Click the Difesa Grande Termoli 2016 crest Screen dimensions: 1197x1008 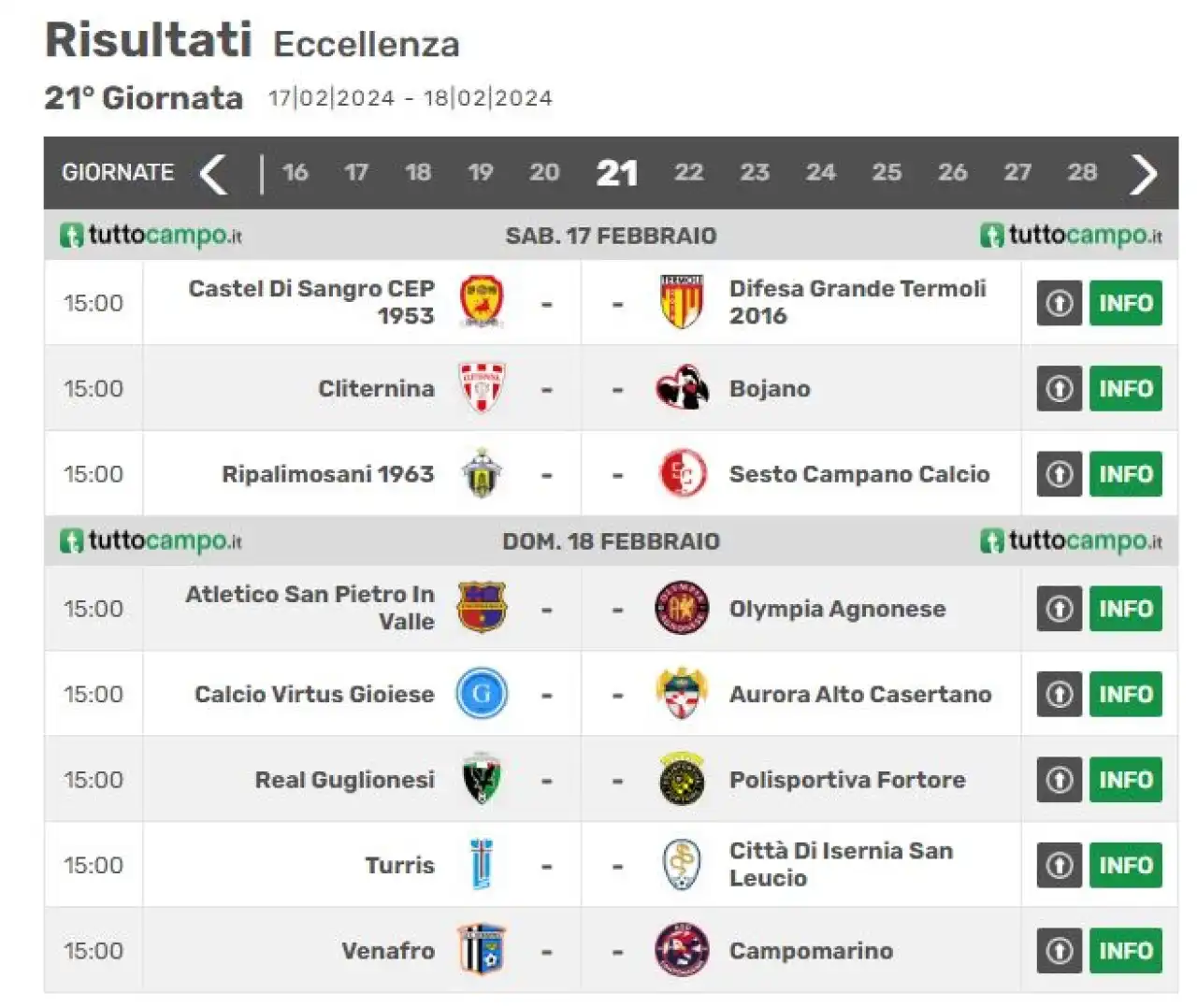pos(682,302)
